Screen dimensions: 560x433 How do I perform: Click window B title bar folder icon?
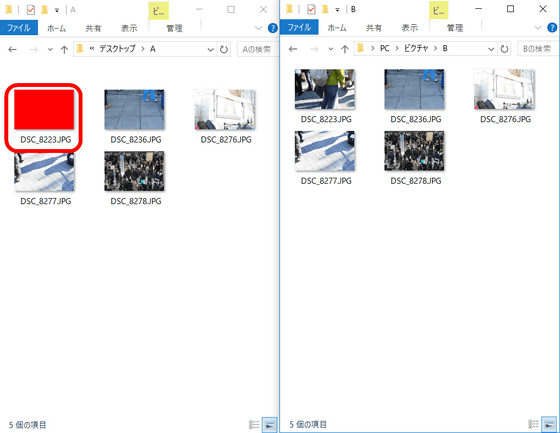pos(289,9)
